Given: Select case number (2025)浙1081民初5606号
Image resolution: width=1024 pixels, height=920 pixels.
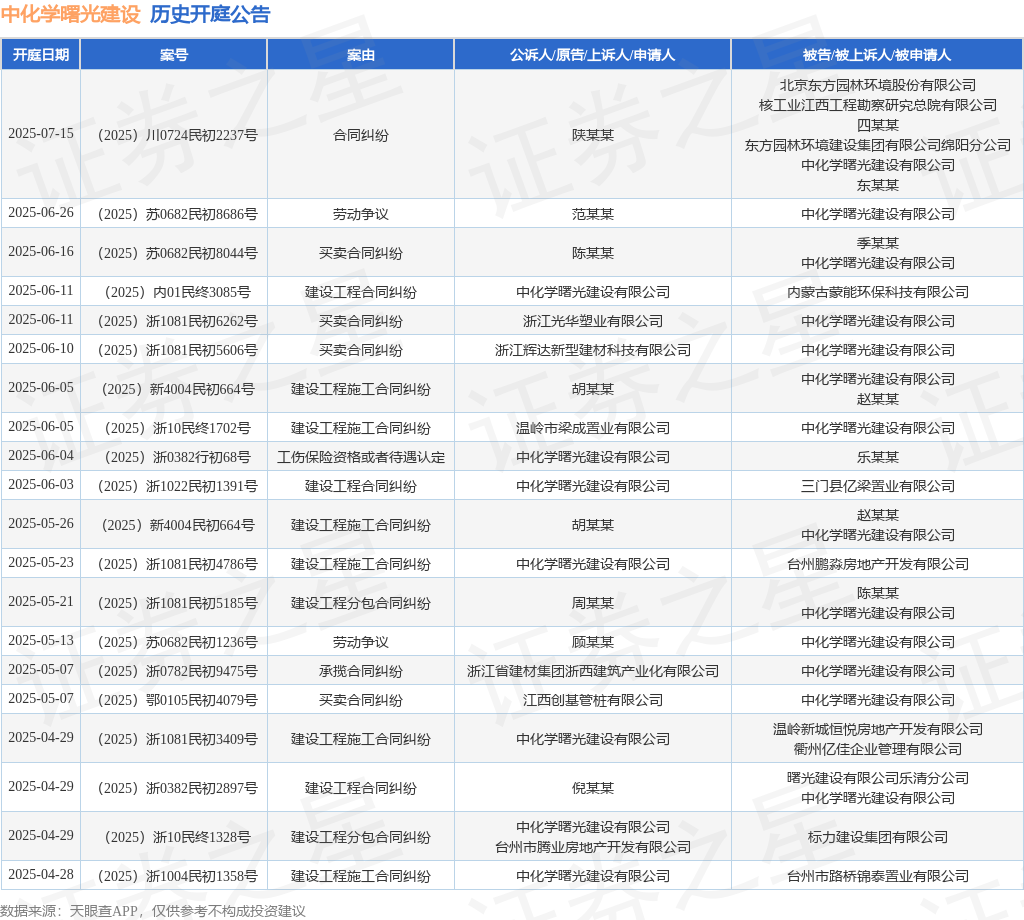Looking at the screenshot, I should 178,350.
